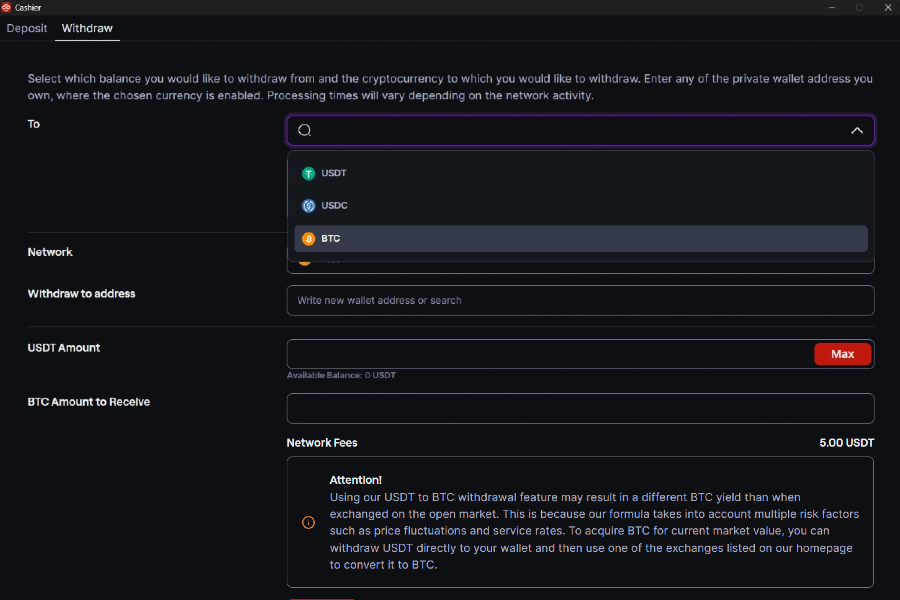Click the red Max button
Viewport: 900px width, 600px height.
click(x=842, y=353)
